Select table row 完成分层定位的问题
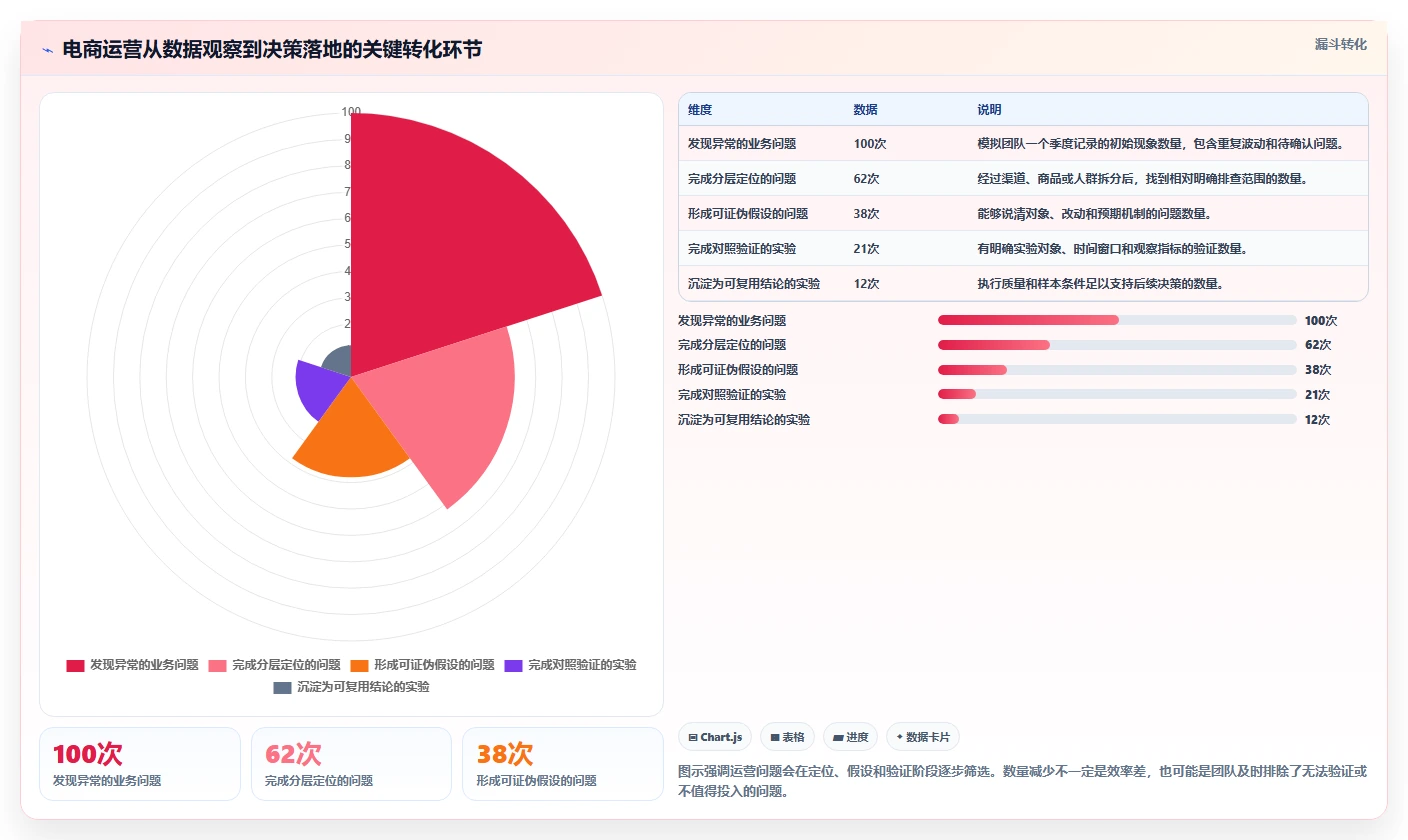The image size is (1408, 840). [1023, 179]
